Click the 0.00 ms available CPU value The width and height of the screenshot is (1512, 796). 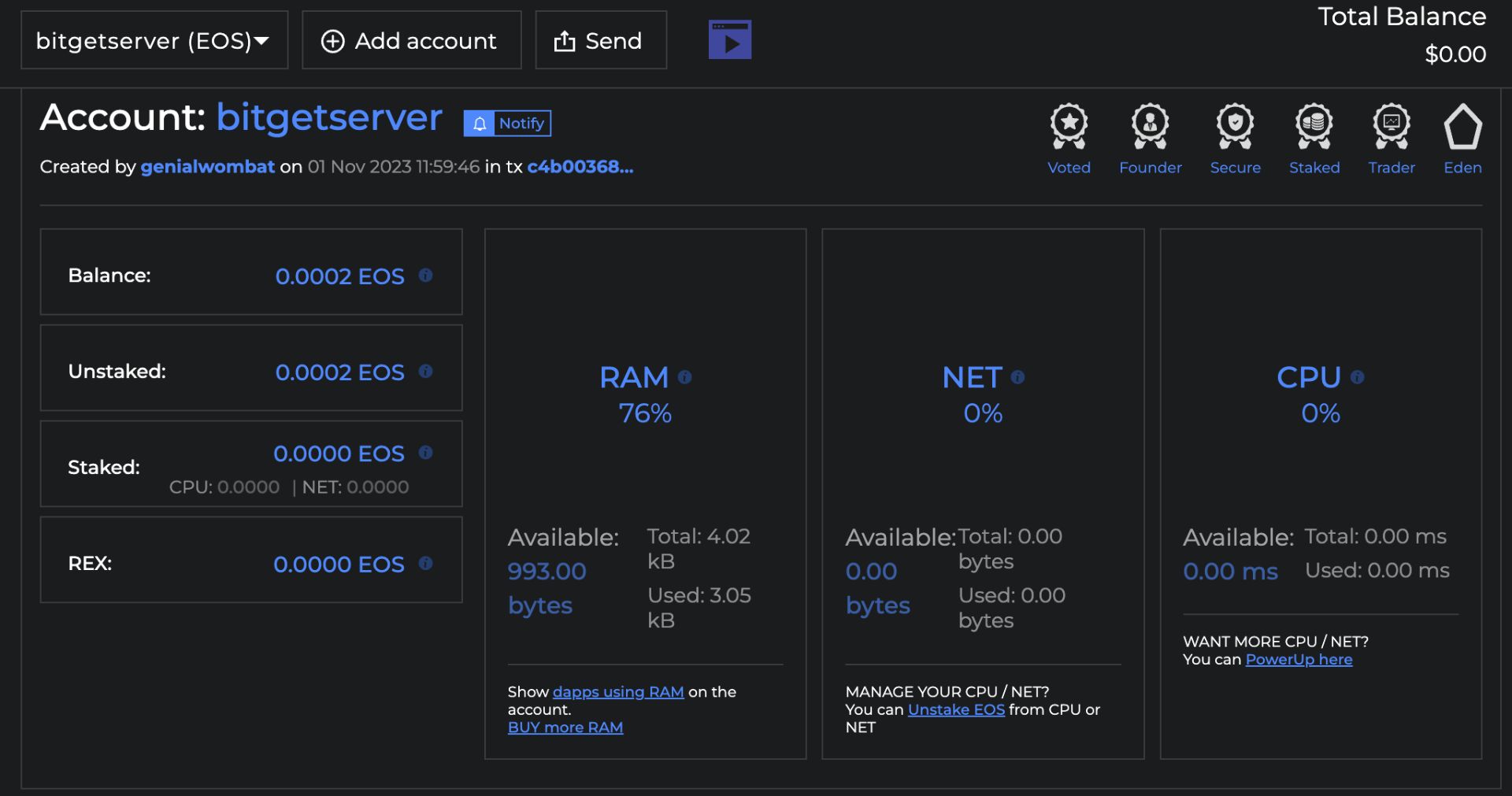[1230, 572]
